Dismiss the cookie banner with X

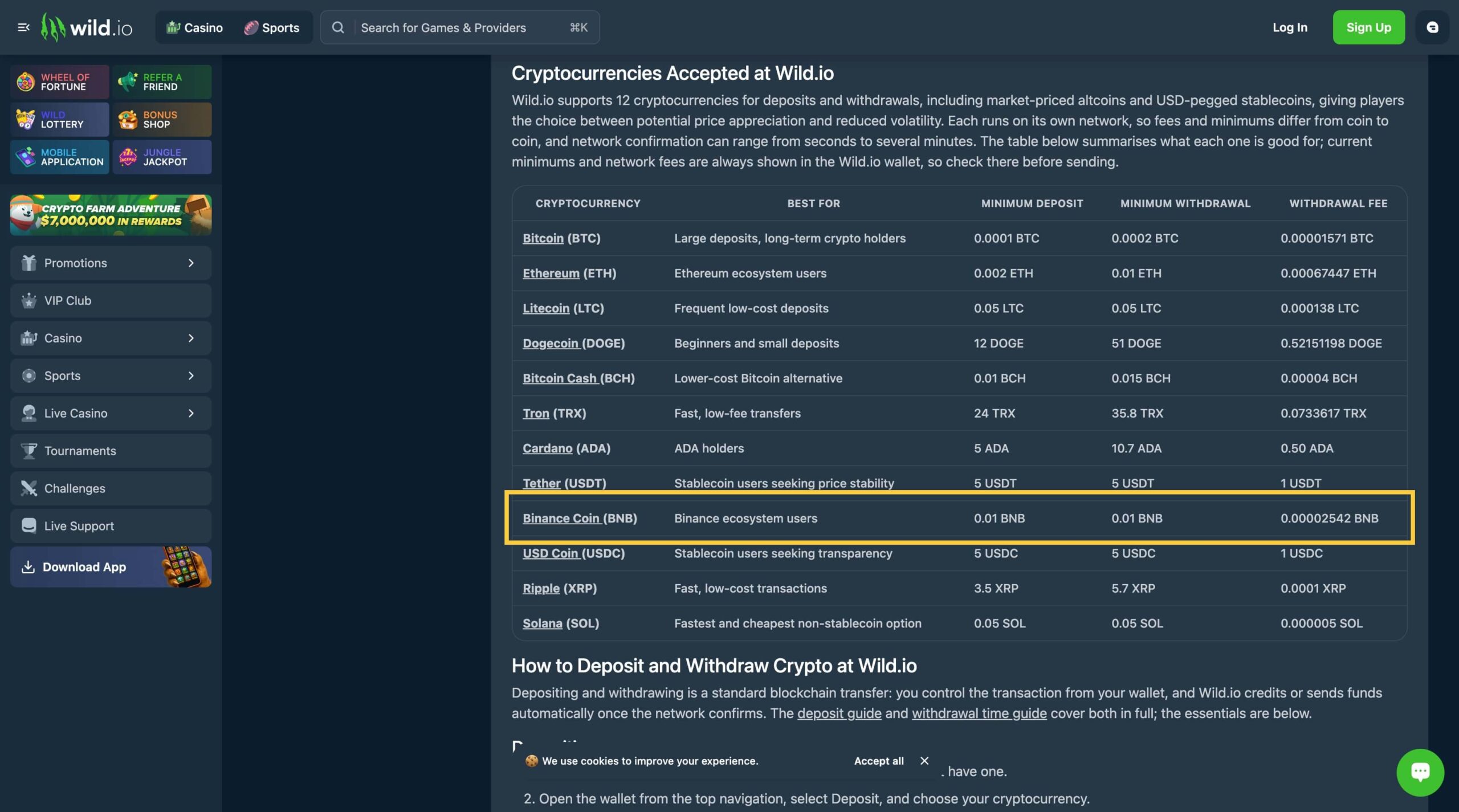924,761
